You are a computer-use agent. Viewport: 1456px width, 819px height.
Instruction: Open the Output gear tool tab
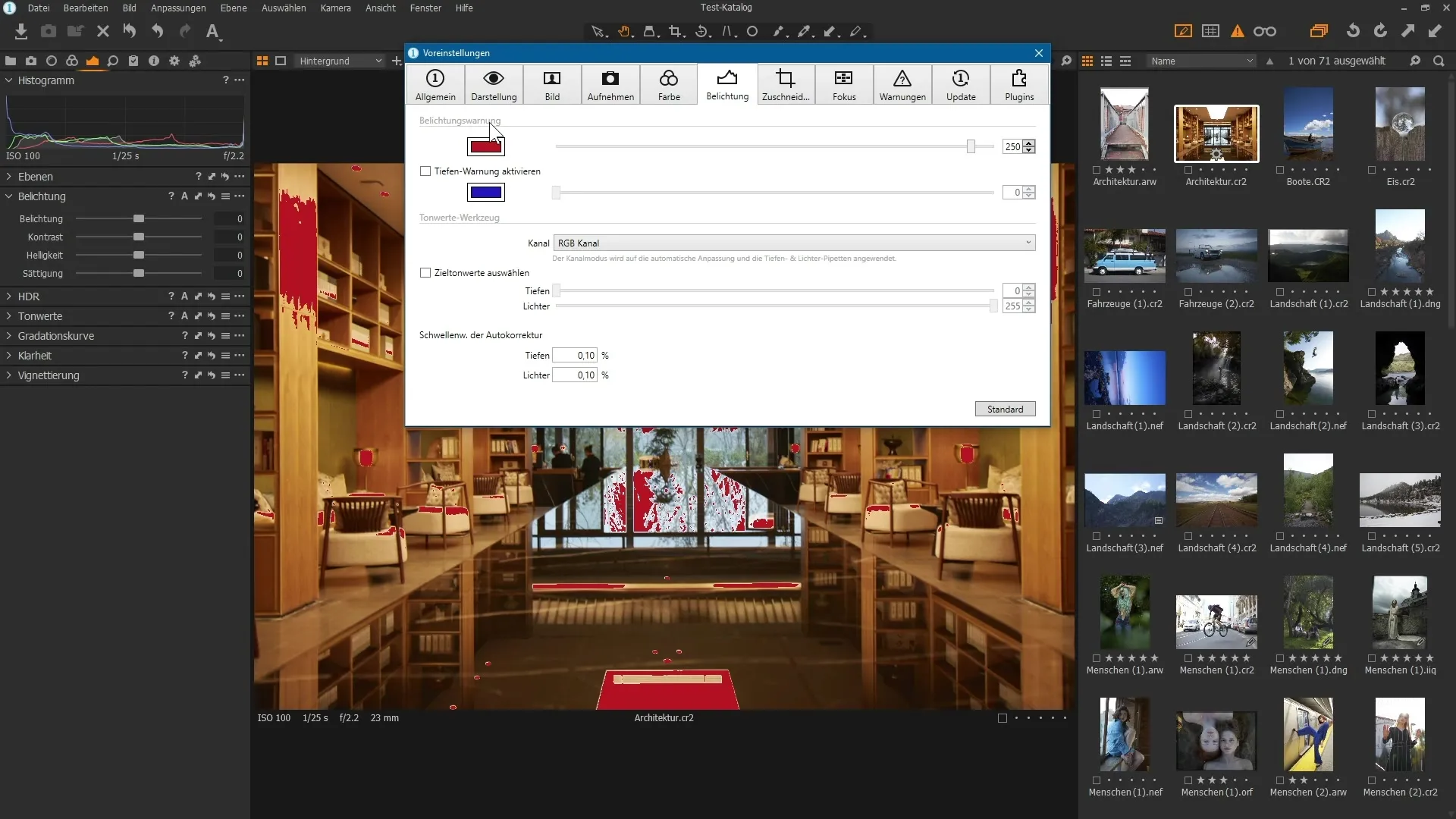pyautogui.click(x=174, y=61)
